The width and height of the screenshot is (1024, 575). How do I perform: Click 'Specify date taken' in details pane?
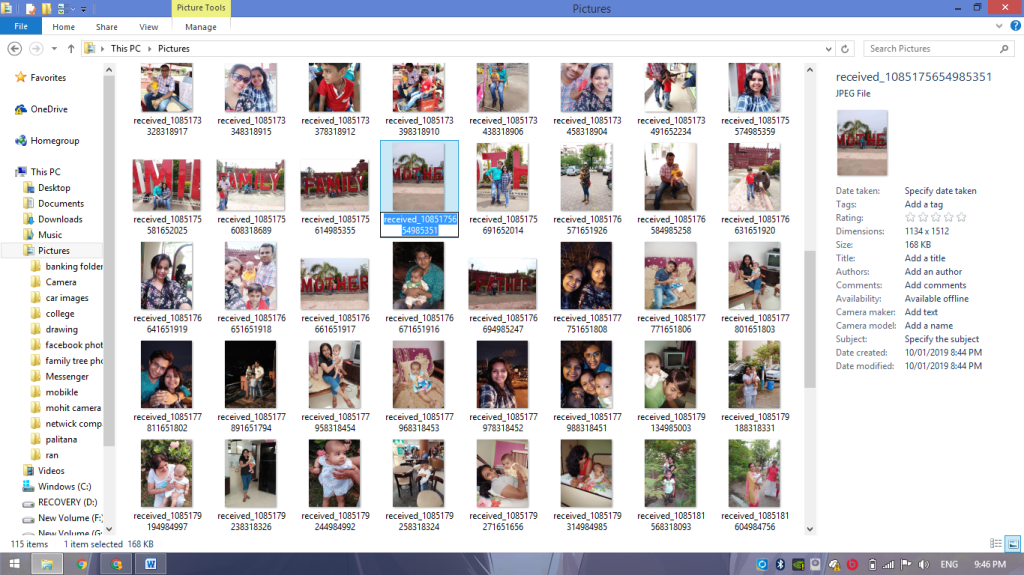[x=940, y=191]
